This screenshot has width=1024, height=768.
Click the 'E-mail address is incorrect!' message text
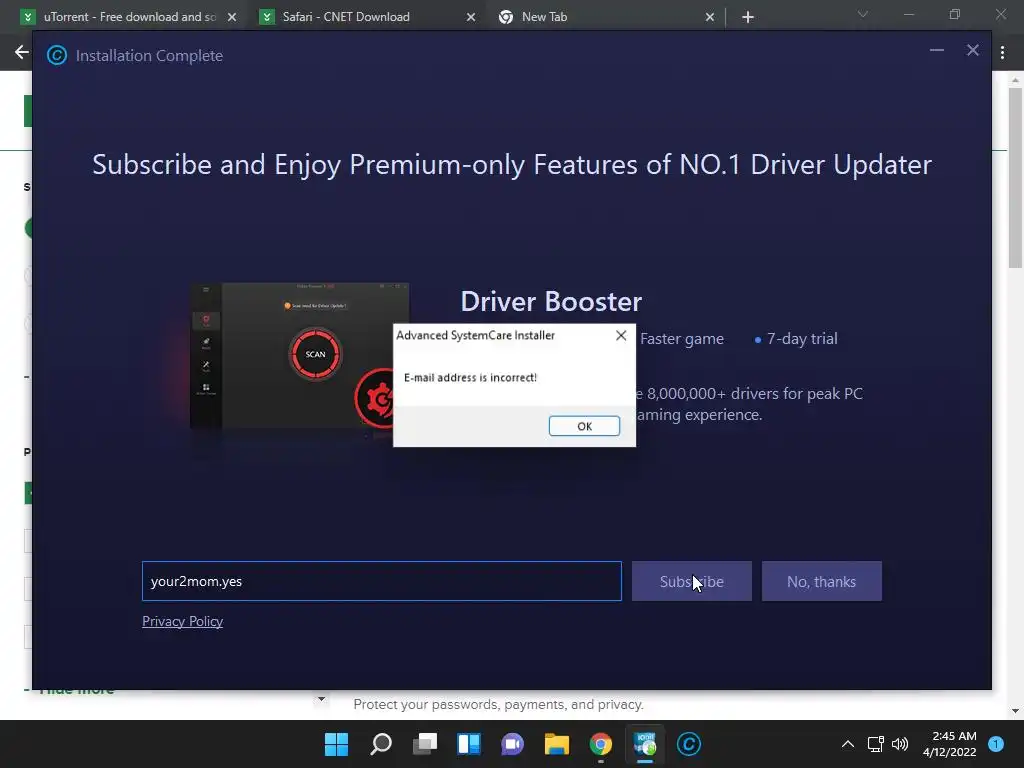tap(470, 377)
